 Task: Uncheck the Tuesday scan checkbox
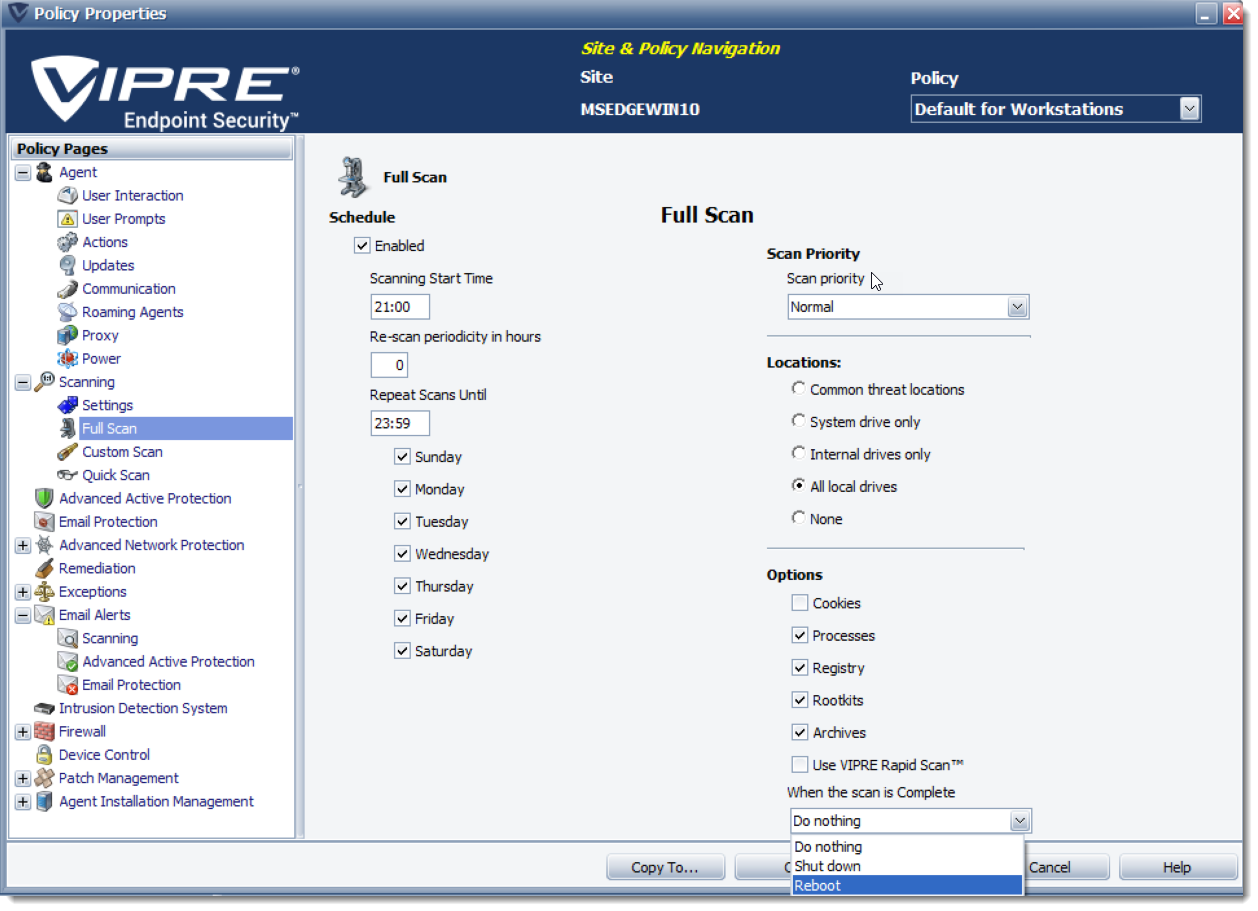coord(400,521)
